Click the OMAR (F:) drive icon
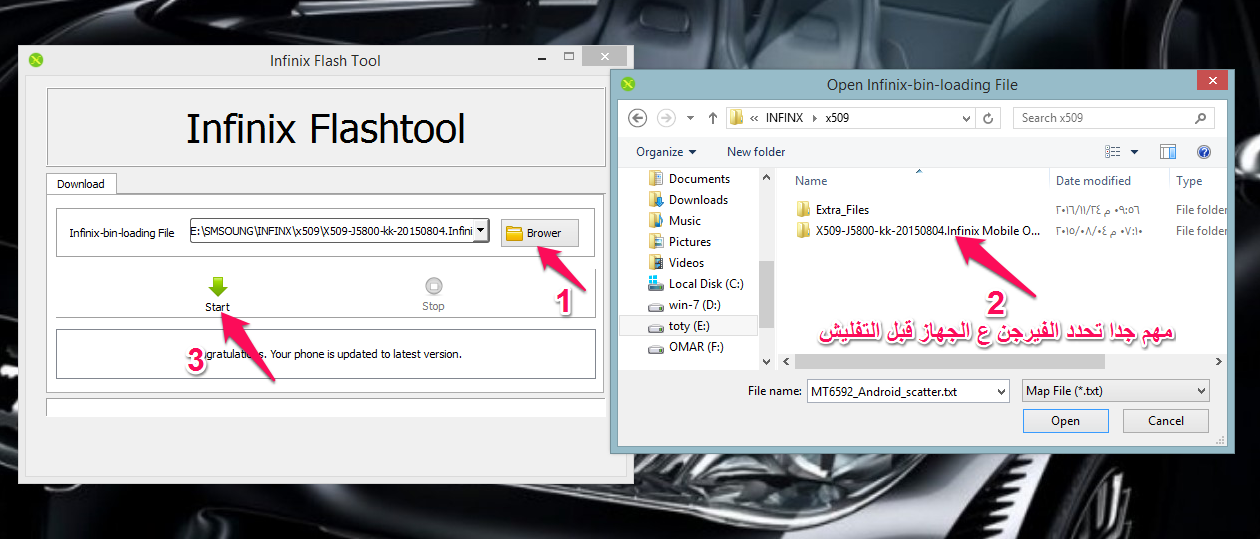Screen dimensions: 1260x539 pyautogui.click(x=656, y=348)
